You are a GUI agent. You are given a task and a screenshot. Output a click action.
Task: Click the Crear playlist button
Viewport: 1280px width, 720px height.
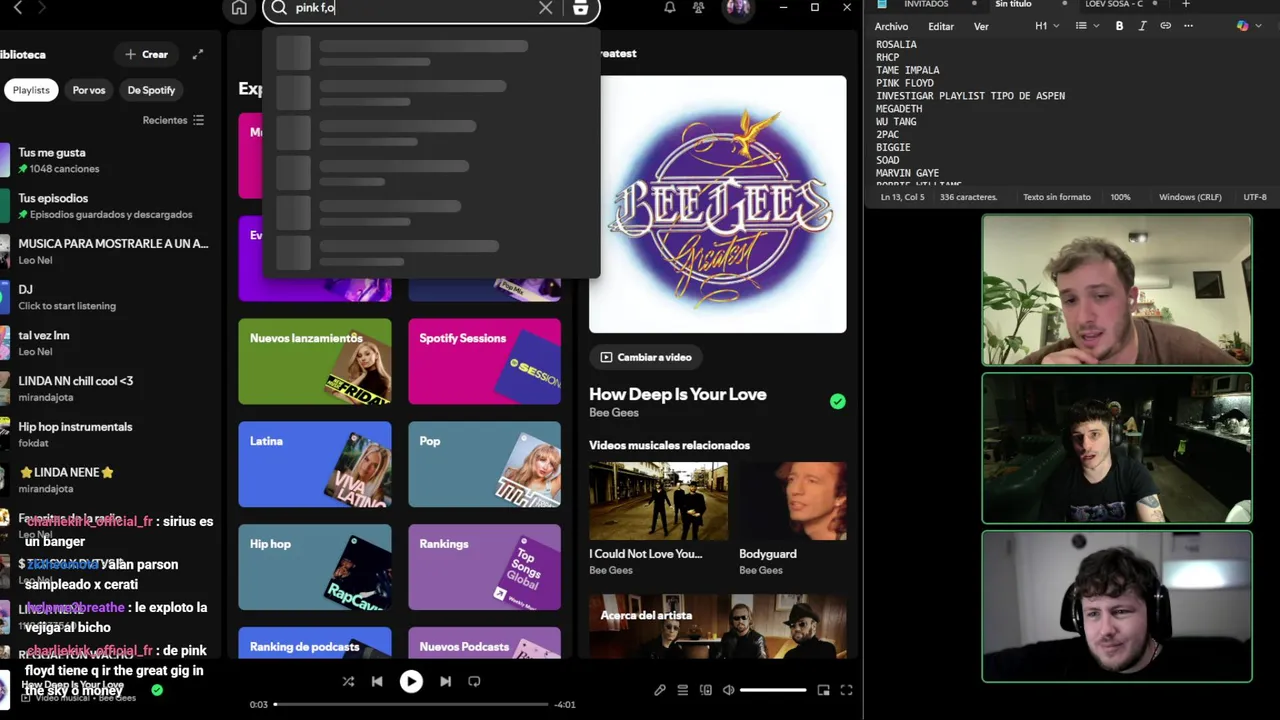[x=147, y=54]
